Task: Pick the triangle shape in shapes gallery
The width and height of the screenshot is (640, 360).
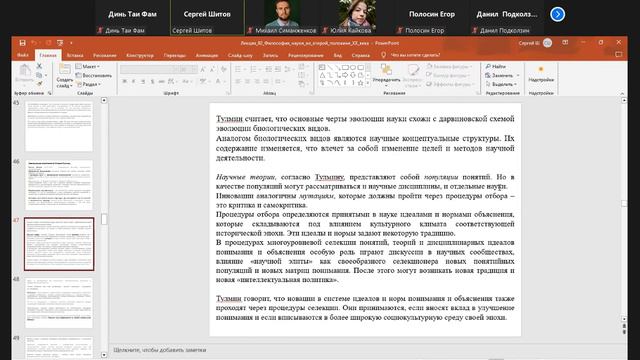Action: 322,75
